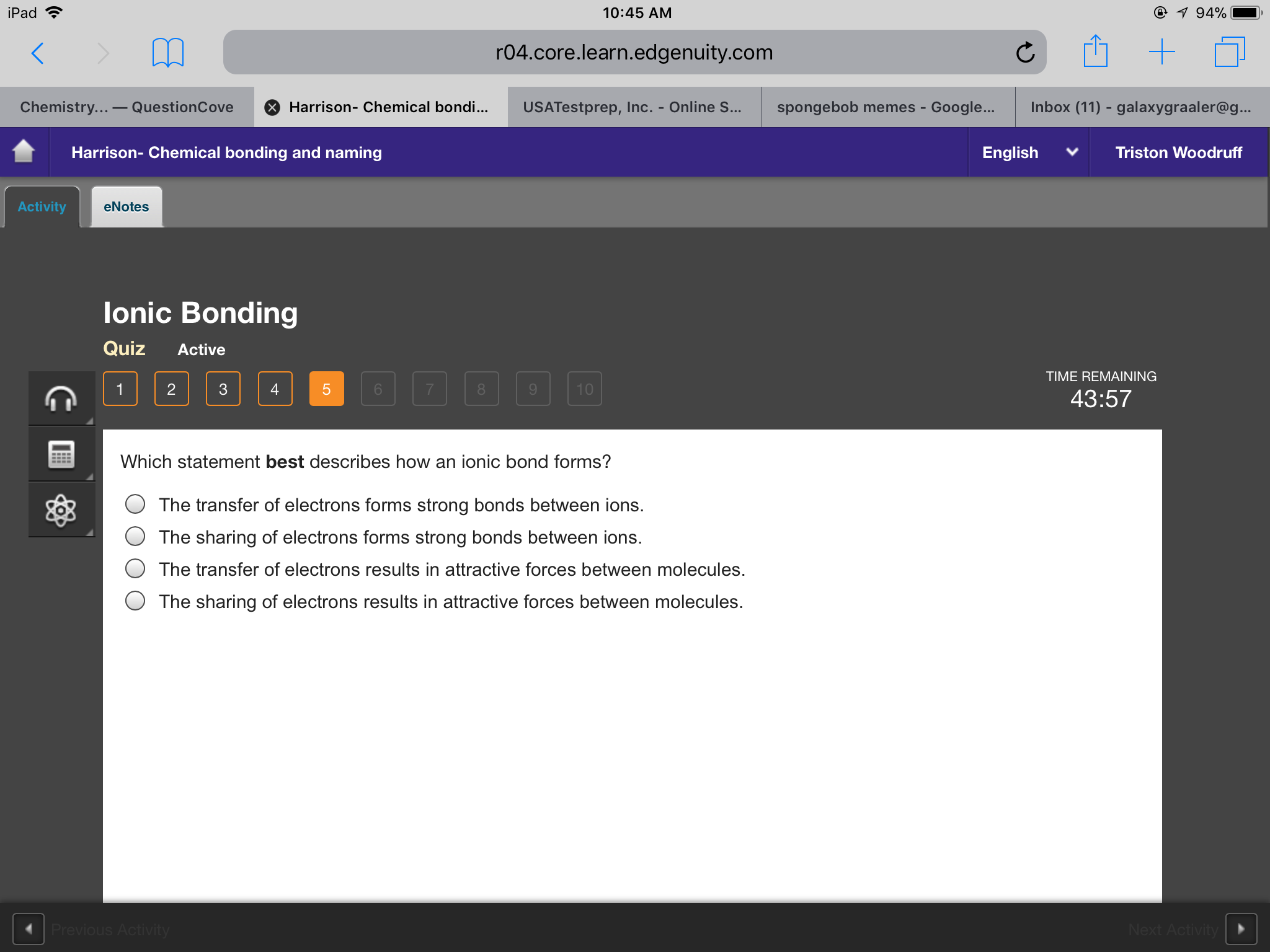Go to quiz question 1
1270x952 pixels.
pyautogui.click(x=120, y=389)
